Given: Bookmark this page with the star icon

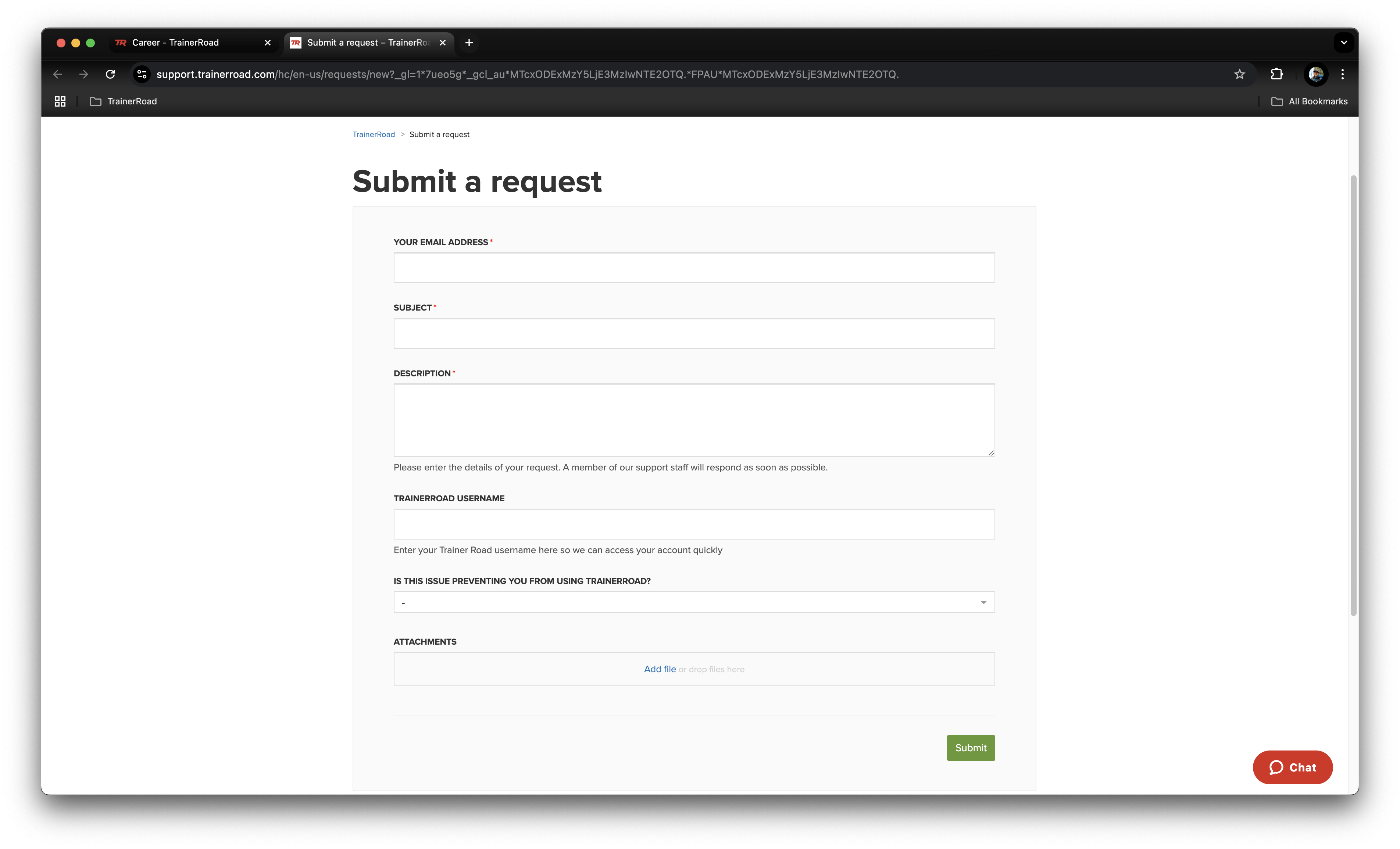Looking at the screenshot, I should [1239, 74].
